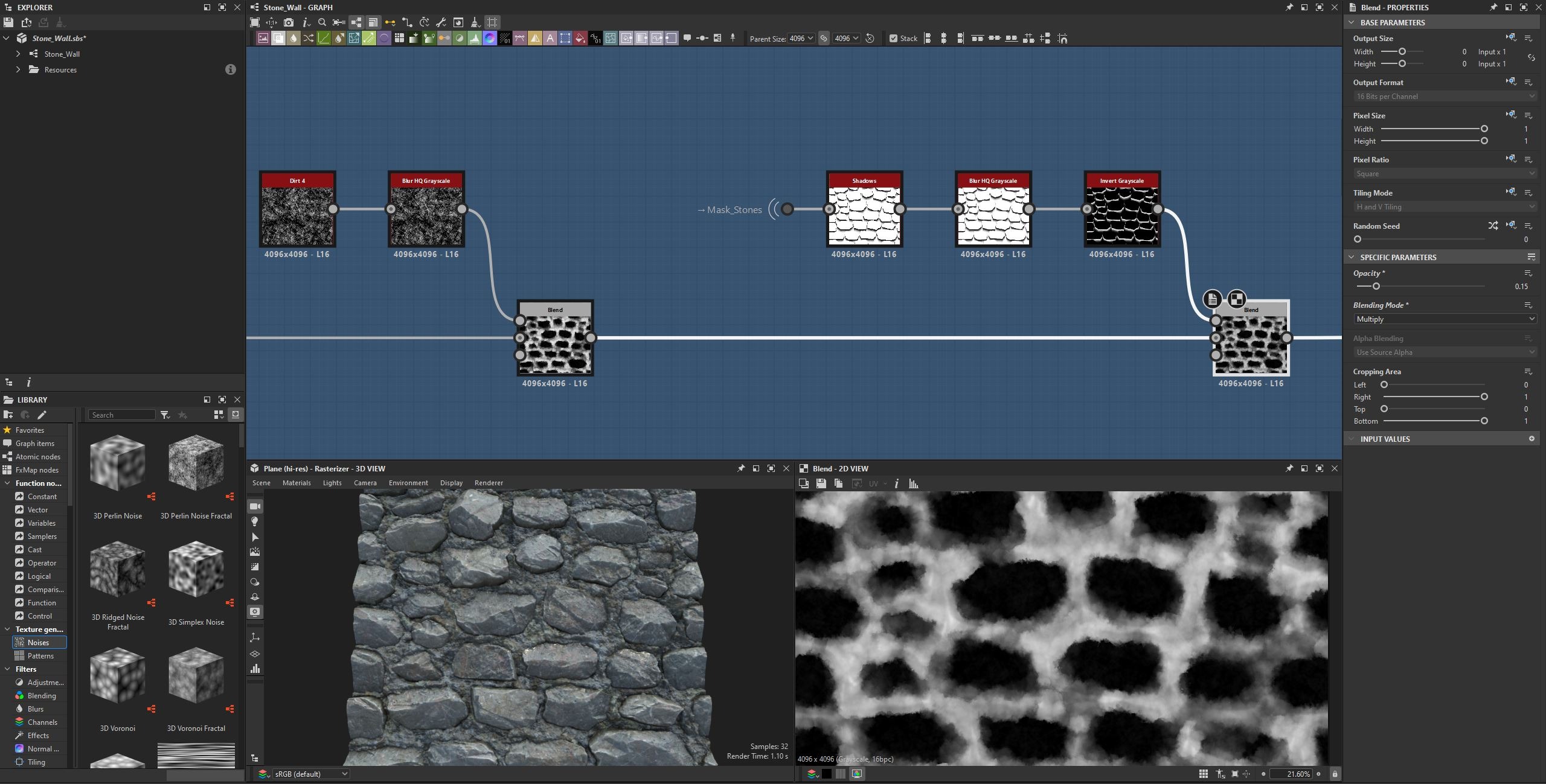Toggle the Stack checkbox

pyautogui.click(x=893, y=38)
